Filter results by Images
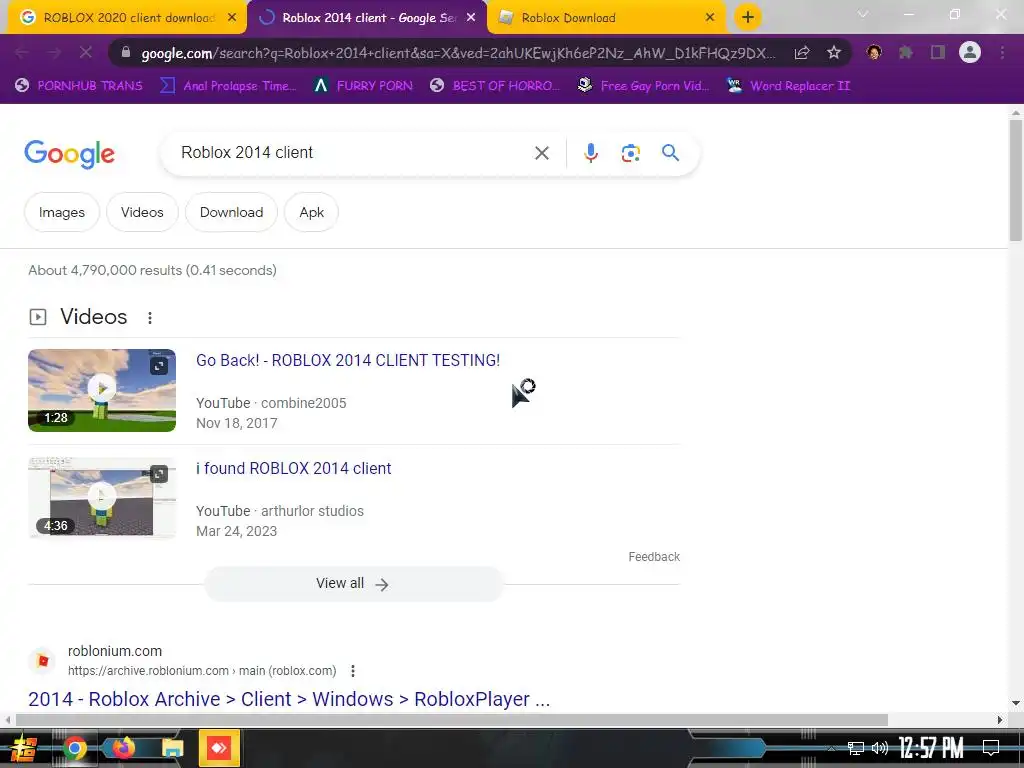The image size is (1024, 768). point(62,212)
